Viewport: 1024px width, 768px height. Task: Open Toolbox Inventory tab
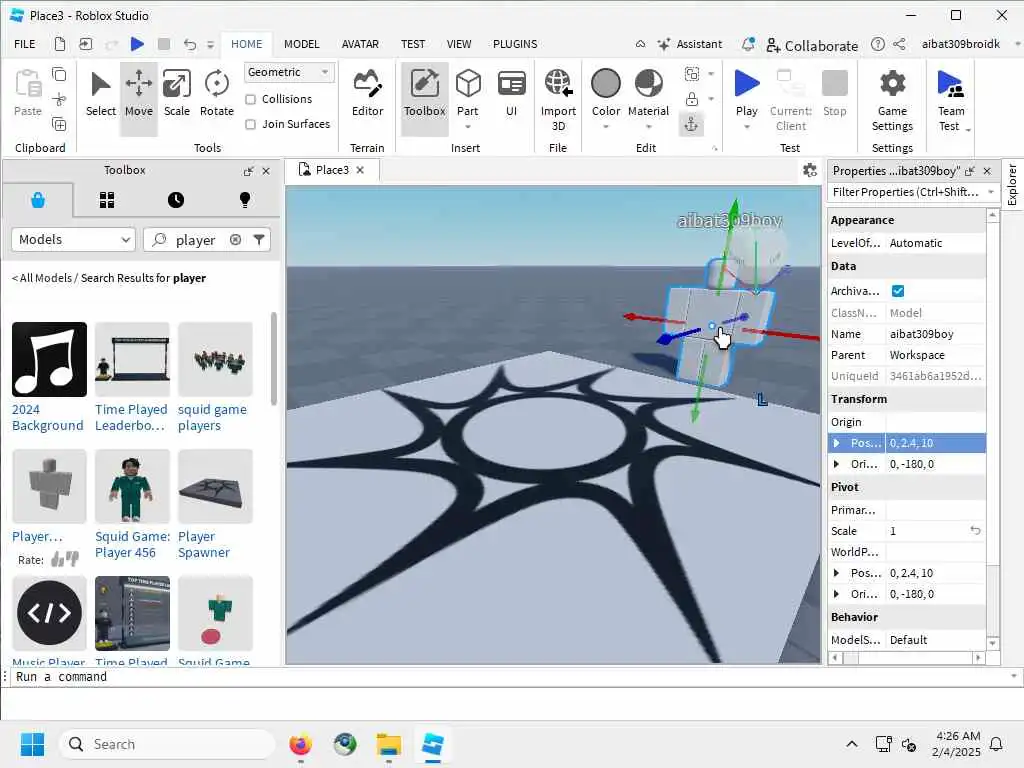click(106, 200)
